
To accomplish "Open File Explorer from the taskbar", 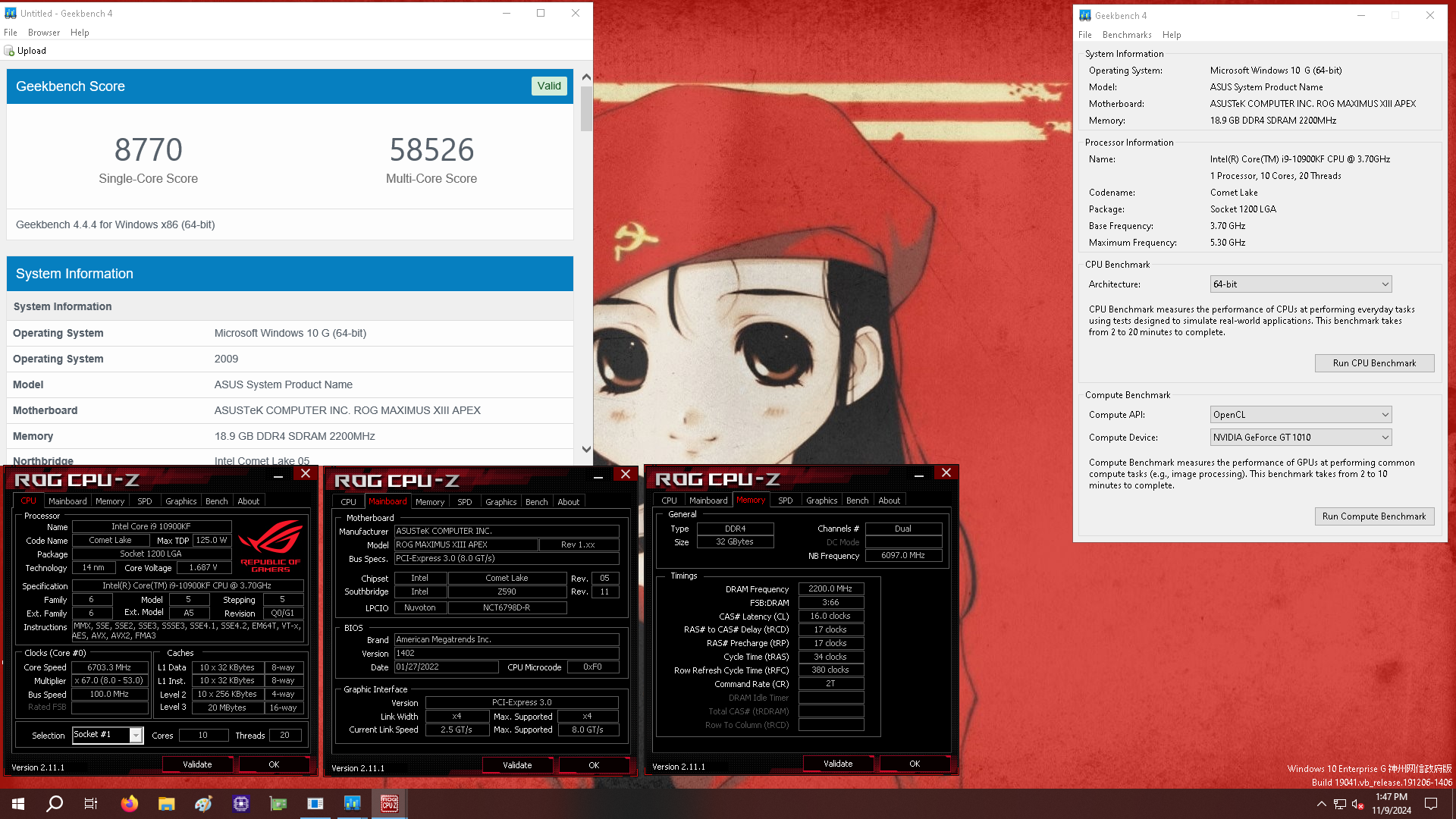I will point(167,804).
